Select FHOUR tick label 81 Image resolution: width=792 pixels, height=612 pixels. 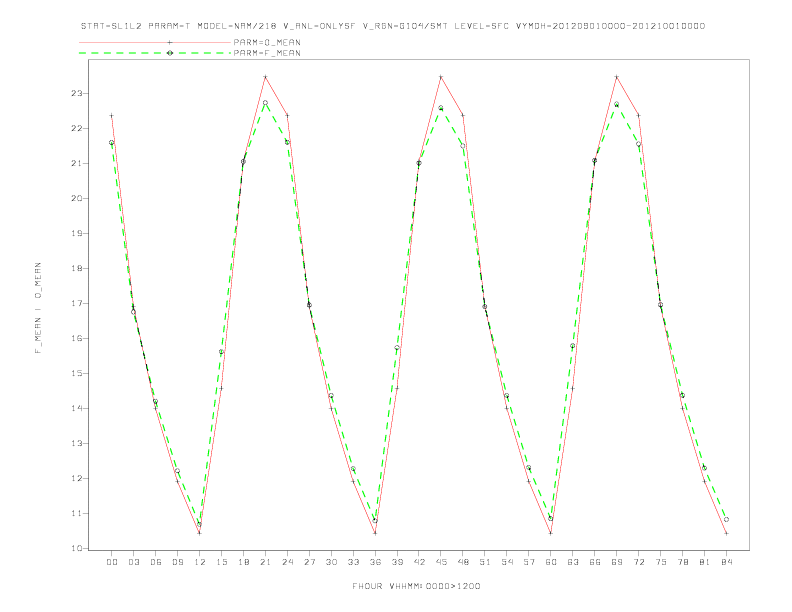(x=705, y=562)
